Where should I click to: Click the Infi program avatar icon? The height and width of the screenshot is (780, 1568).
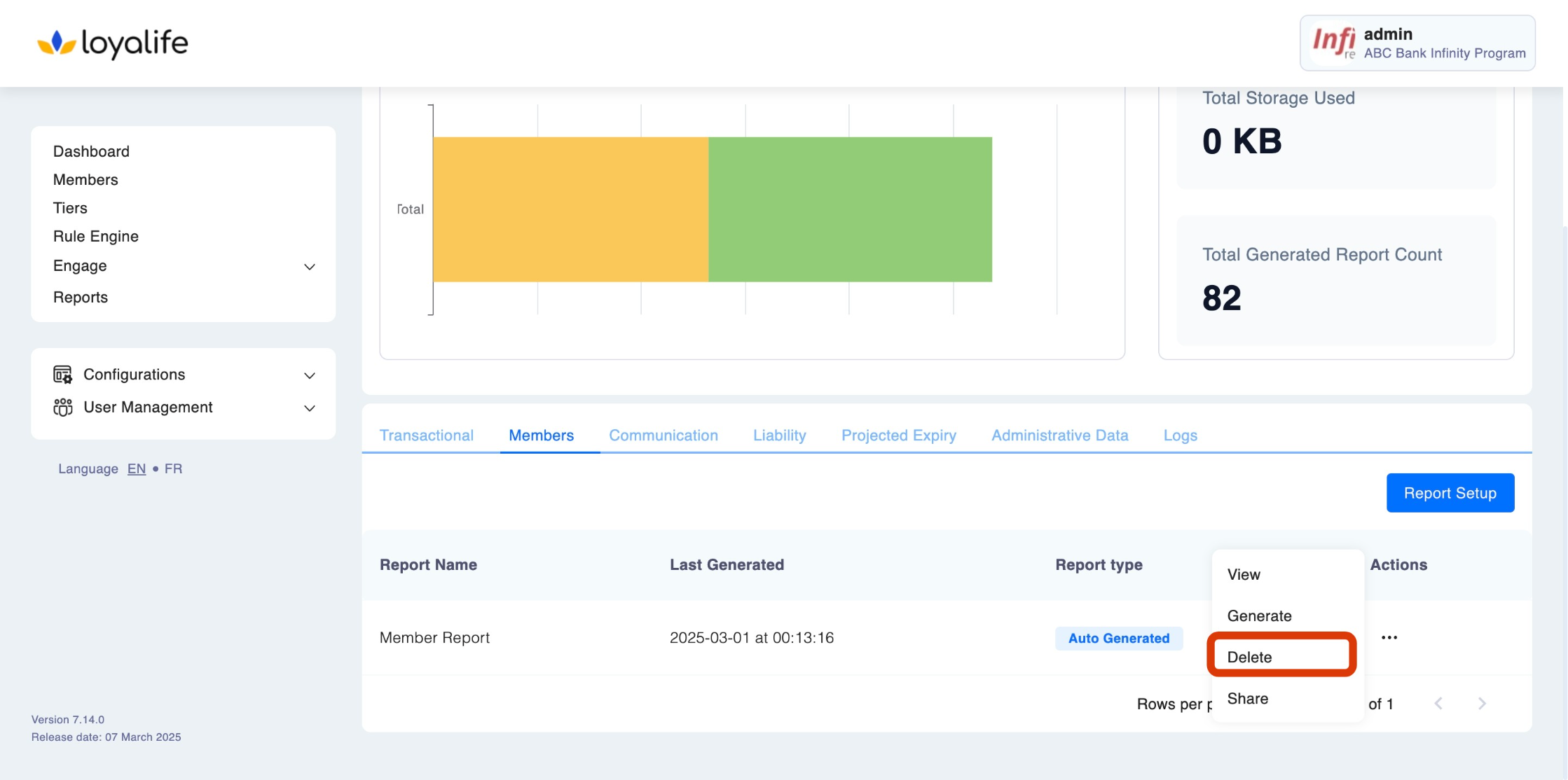pyautogui.click(x=1333, y=43)
